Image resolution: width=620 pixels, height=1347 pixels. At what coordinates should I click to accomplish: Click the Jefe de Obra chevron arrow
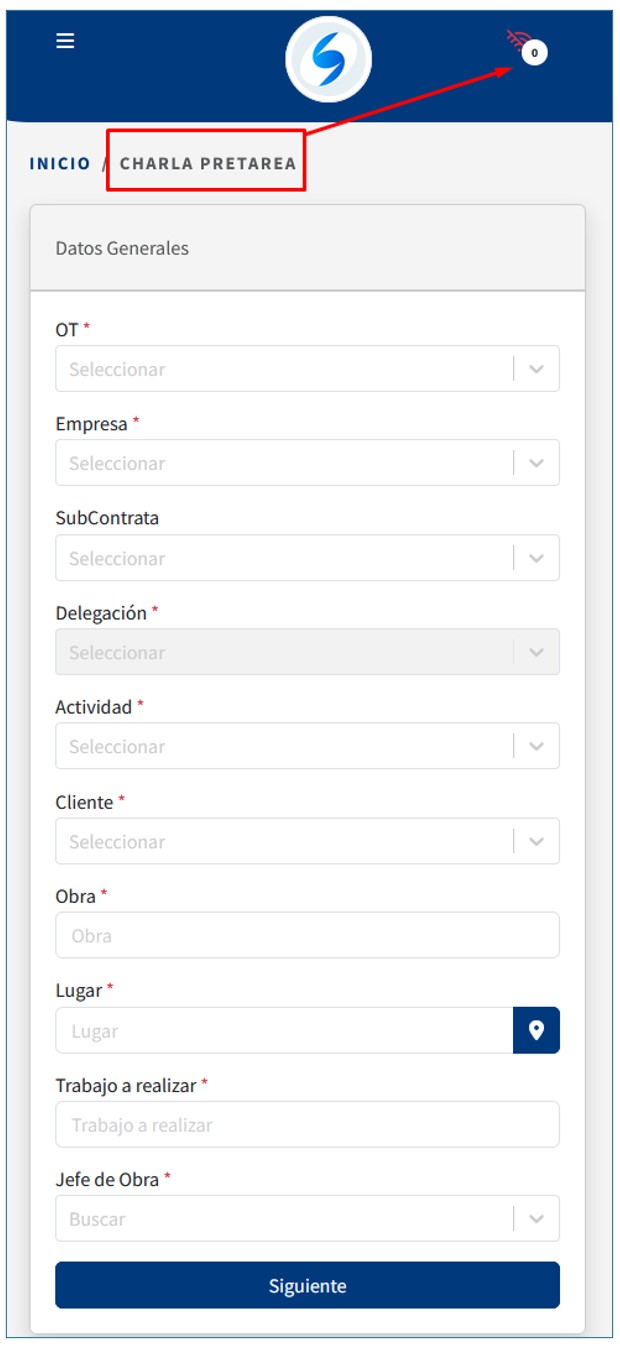[x=537, y=1219]
